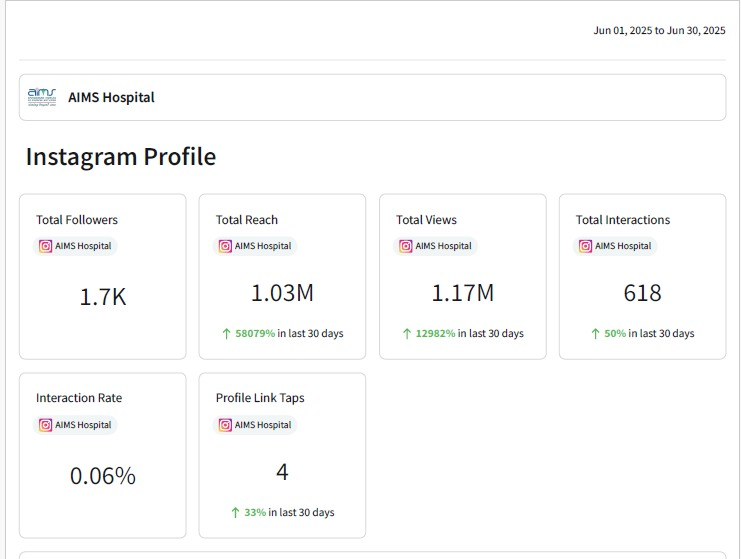Click the AIMS Hospital header name
This screenshot has height=559, width=741.
click(x=111, y=97)
